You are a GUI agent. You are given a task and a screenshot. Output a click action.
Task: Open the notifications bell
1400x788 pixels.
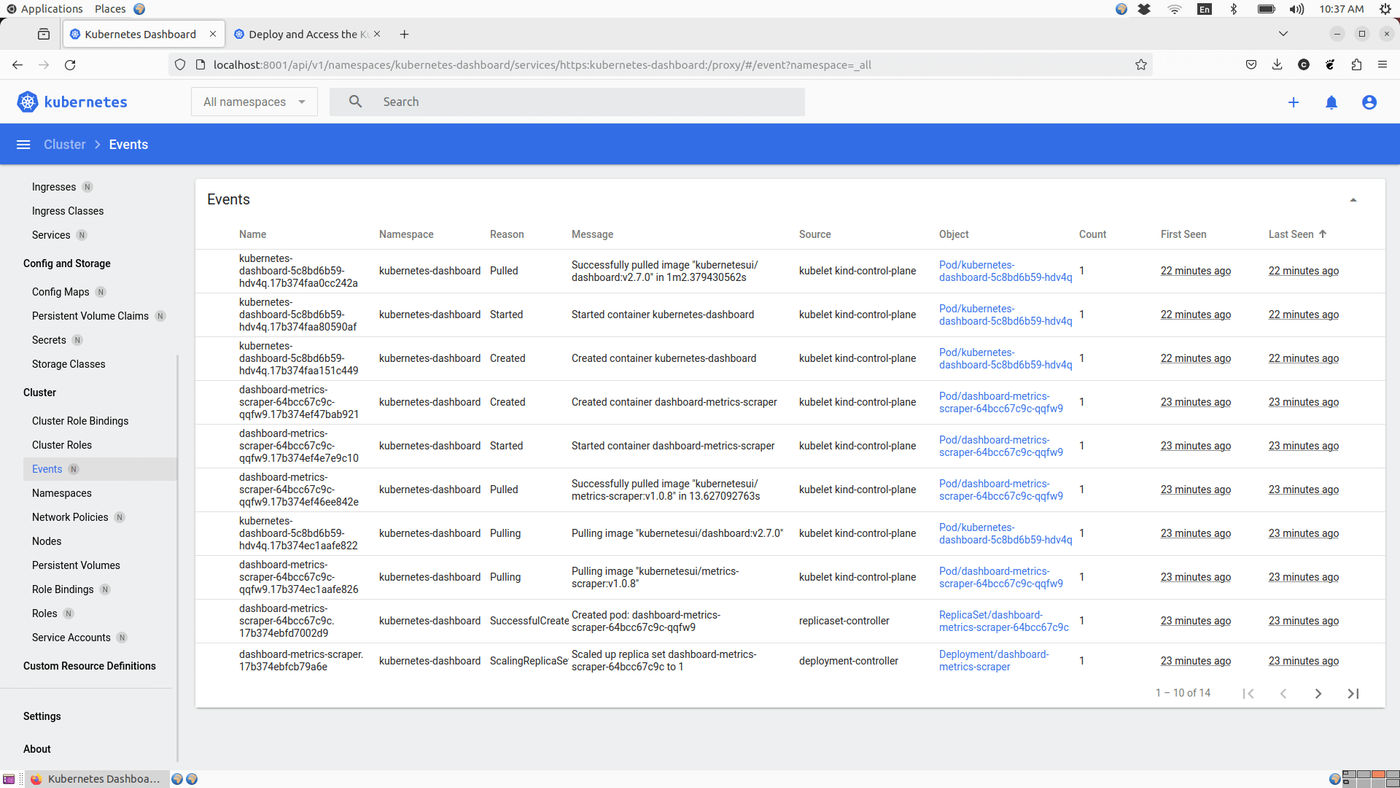[x=1331, y=102]
